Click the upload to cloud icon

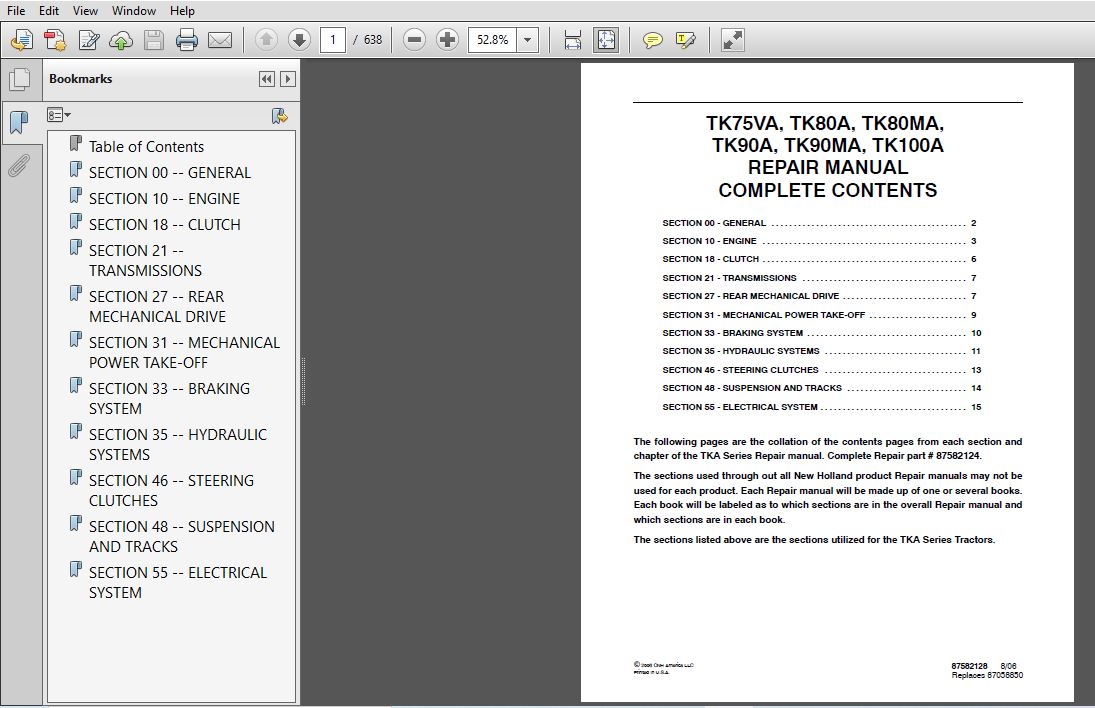pyautogui.click(x=121, y=40)
